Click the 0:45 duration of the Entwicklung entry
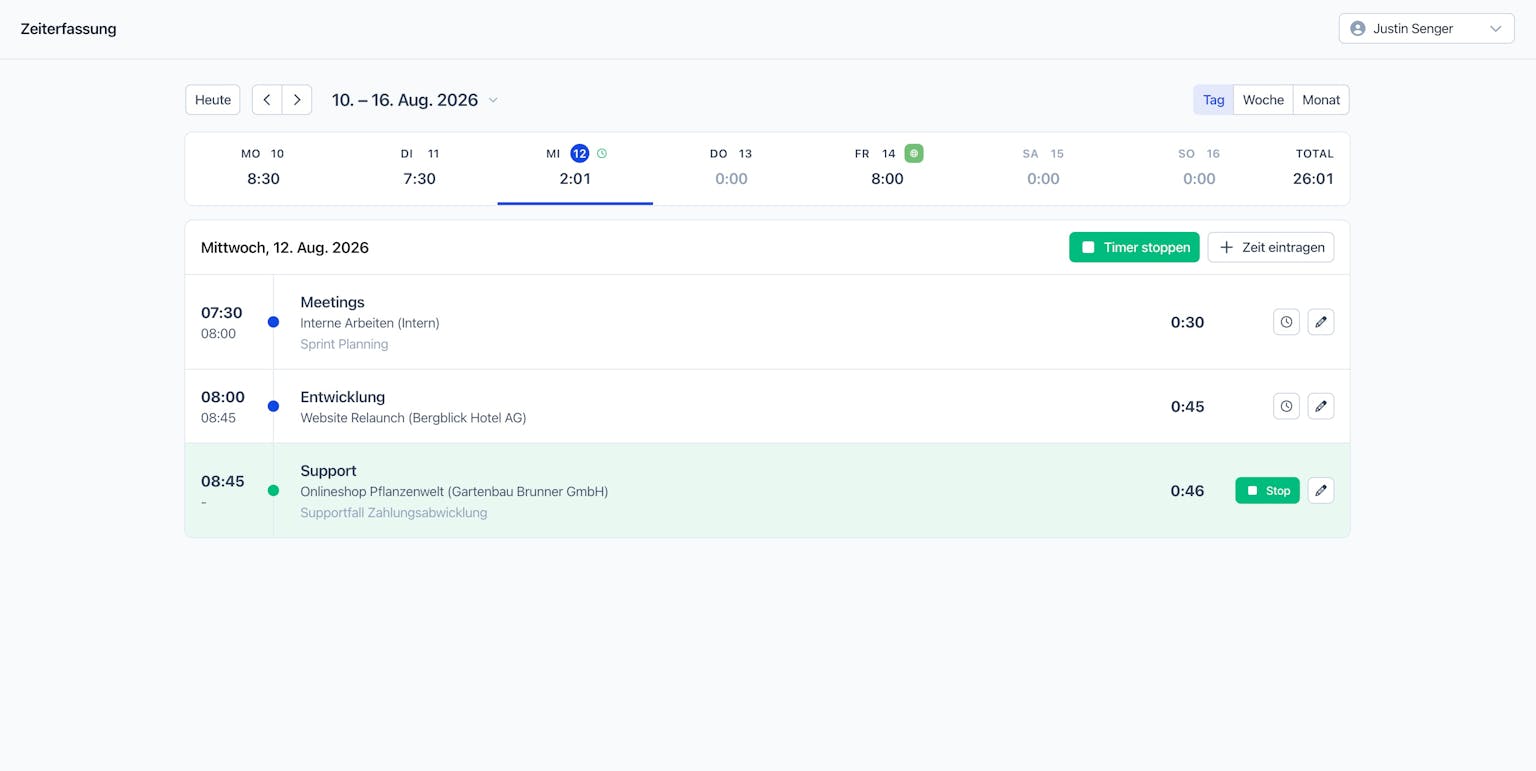This screenshot has width=1536, height=771. [x=1187, y=406]
